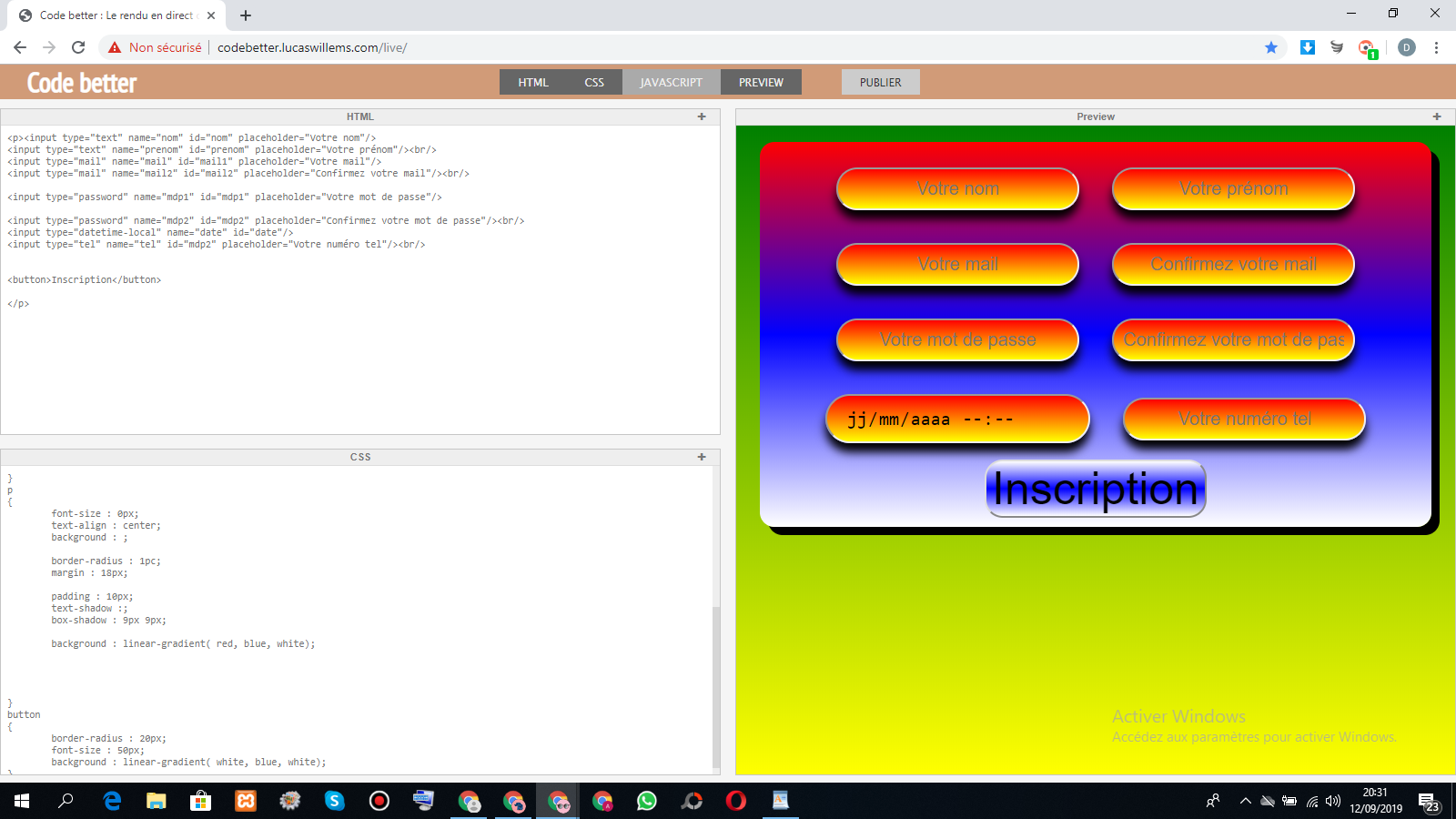The height and width of the screenshot is (819, 1456).
Task: Open XAMPP from the taskbar
Action: pos(246,801)
